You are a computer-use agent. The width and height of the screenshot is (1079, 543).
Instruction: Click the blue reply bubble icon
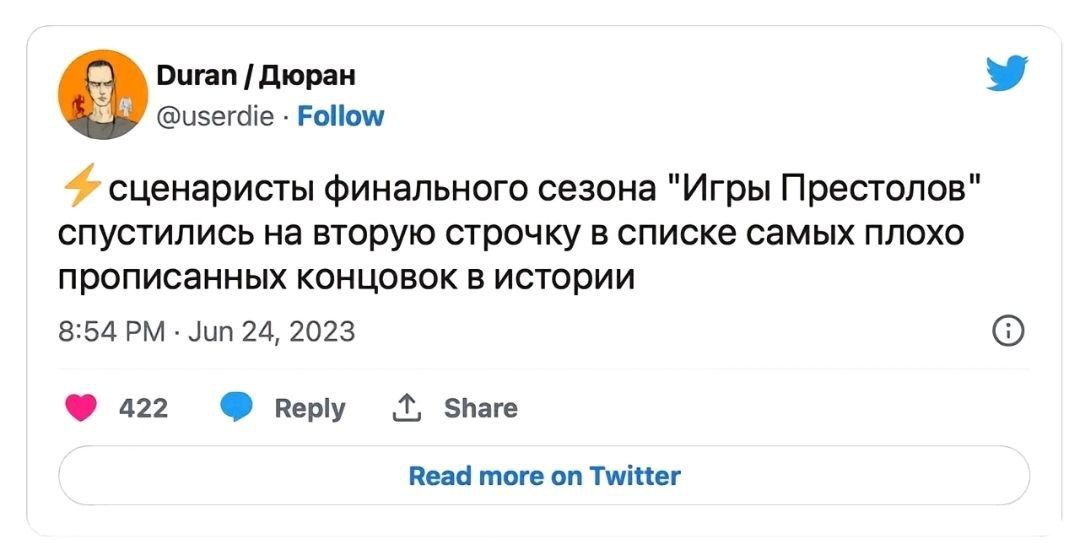point(236,408)
